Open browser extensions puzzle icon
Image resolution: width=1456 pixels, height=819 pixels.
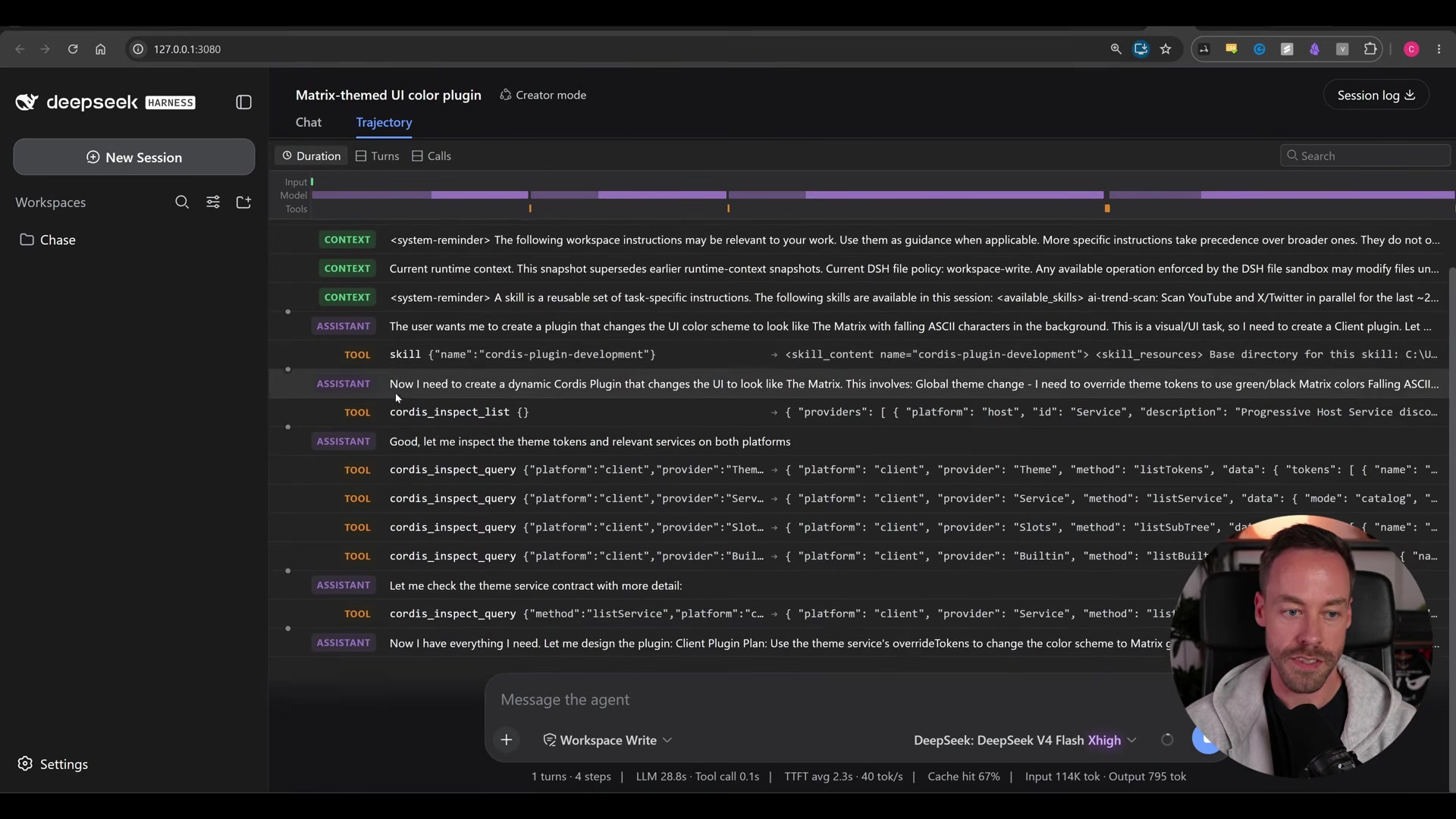point(1370,49)
